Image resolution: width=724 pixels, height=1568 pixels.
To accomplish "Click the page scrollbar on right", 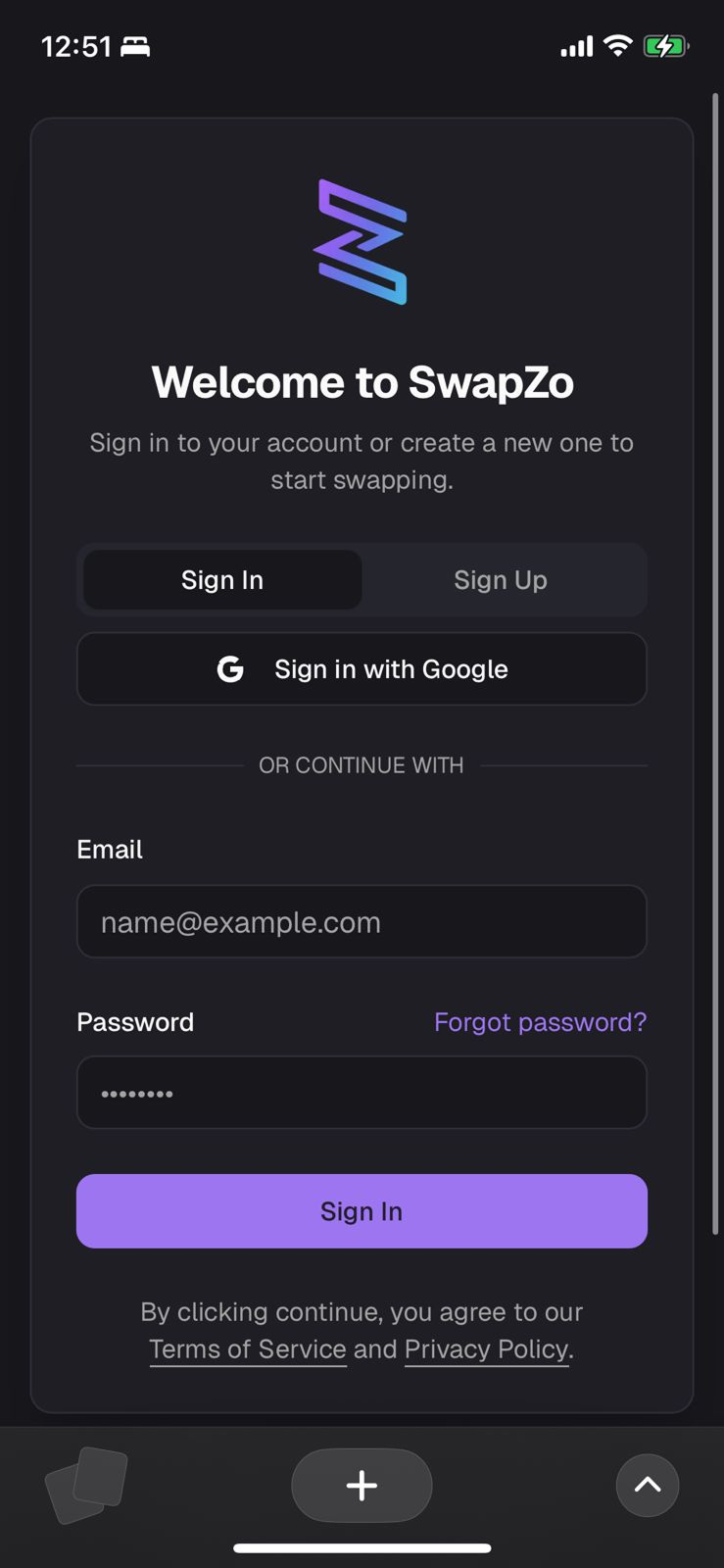I will tap(715, 666).
